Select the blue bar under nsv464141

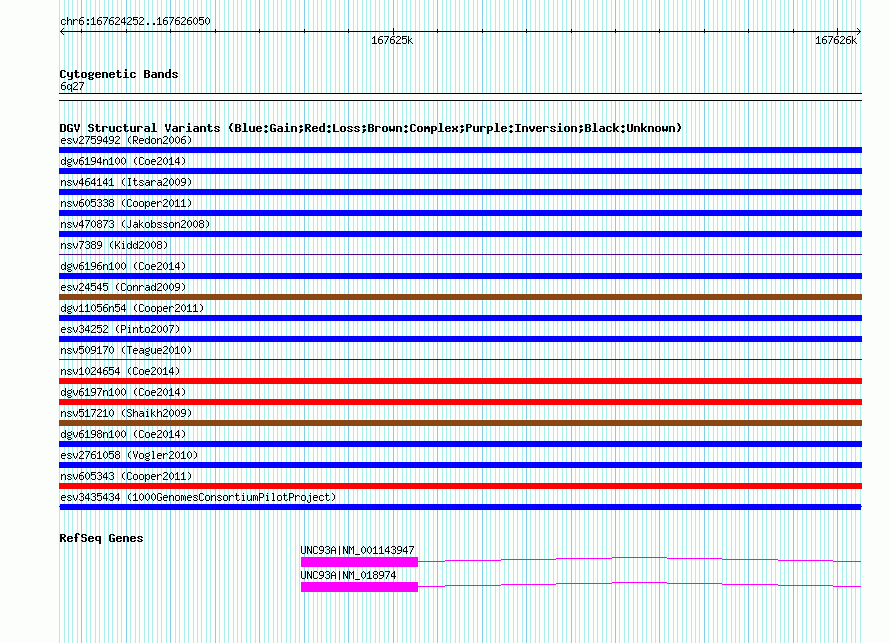[x=460, y=192]
